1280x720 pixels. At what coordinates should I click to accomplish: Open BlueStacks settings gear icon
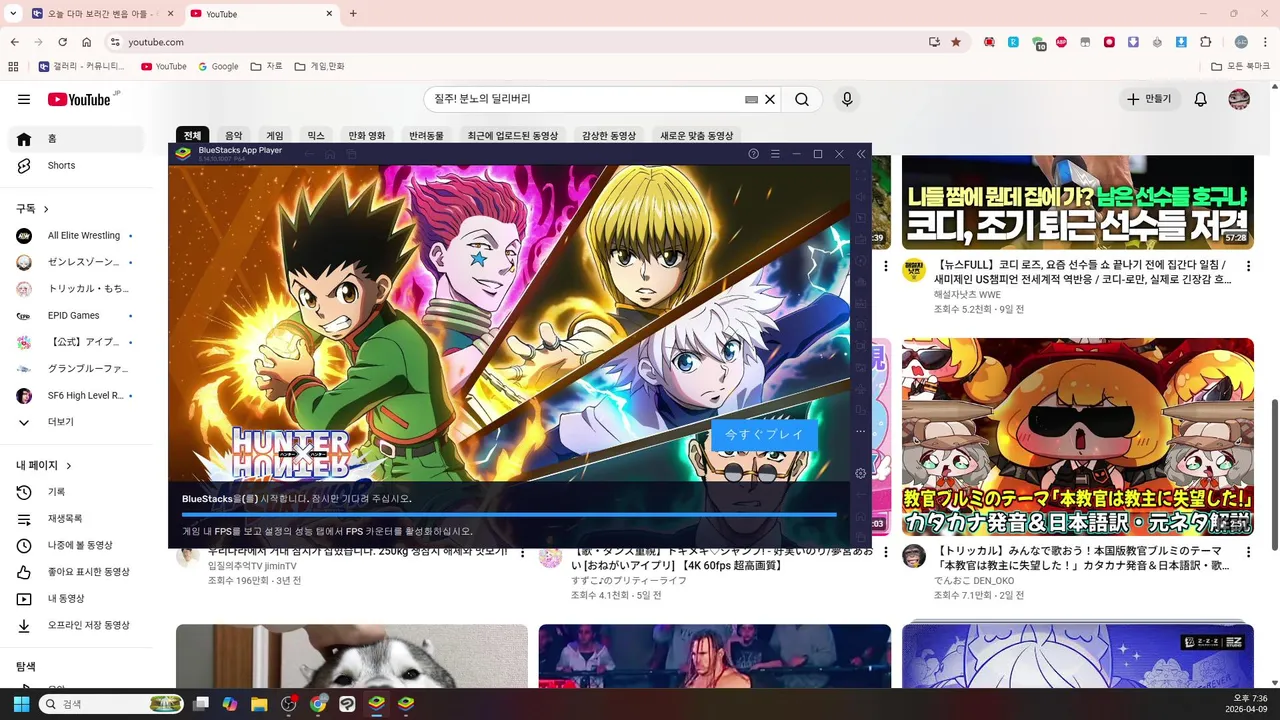(860, 473)
